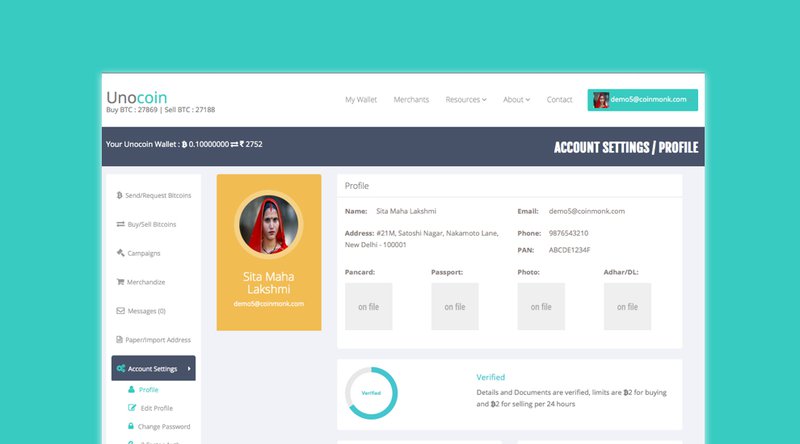
Task: Click the Photo on file box
Action: pyautogui.click(x=541, y=307)
